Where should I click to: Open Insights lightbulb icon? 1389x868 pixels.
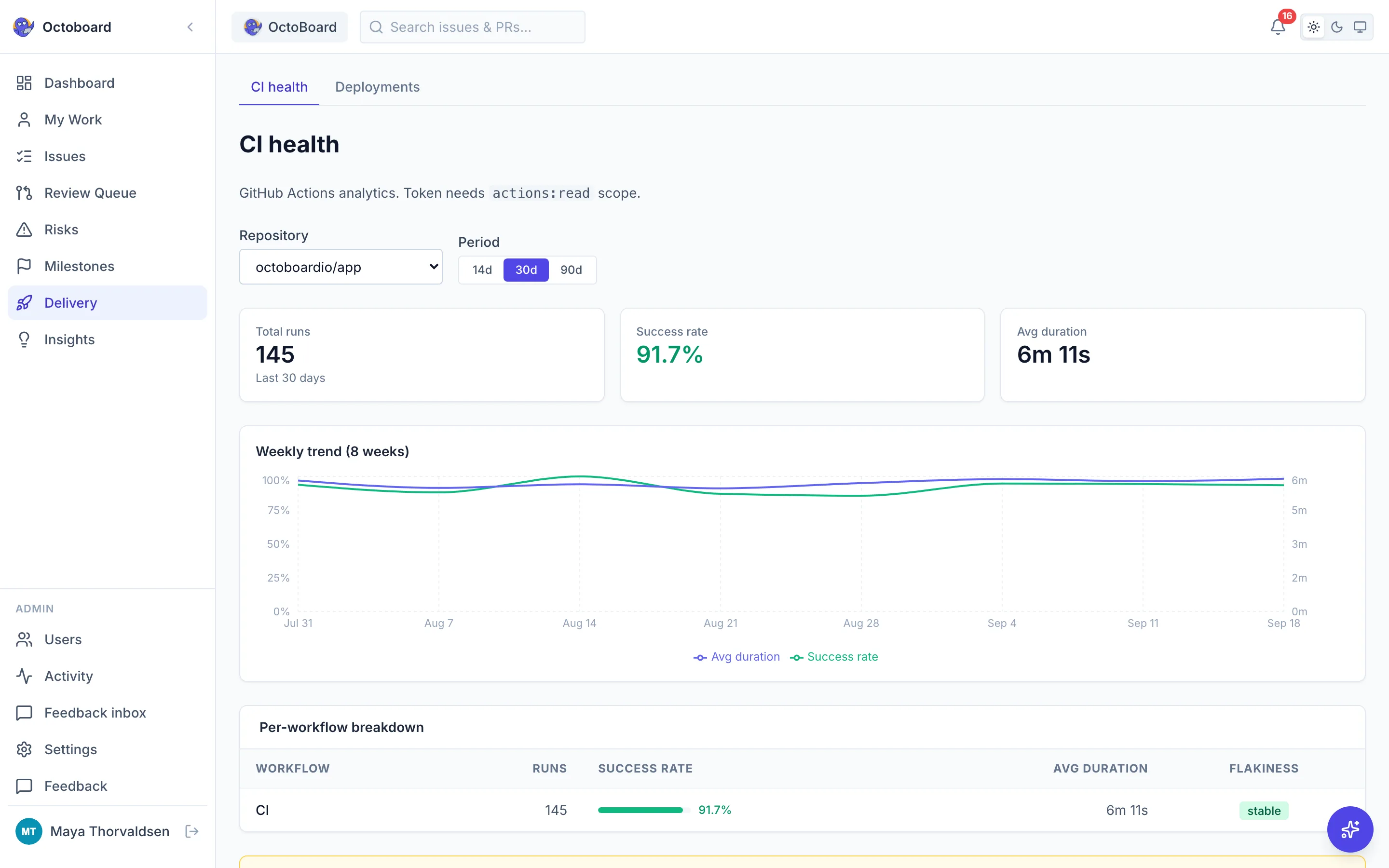24,340
